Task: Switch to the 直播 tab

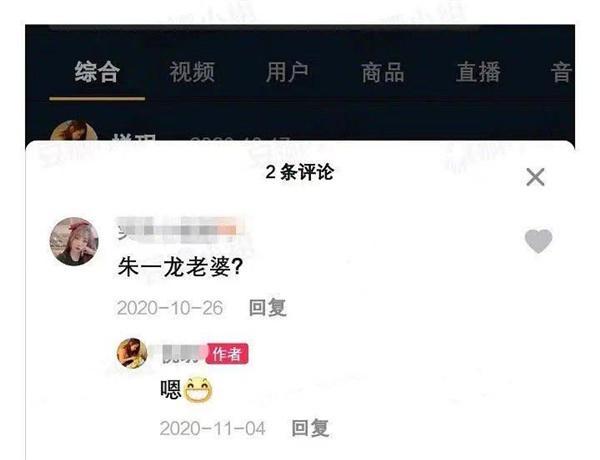Action: (x=478, y=72)
